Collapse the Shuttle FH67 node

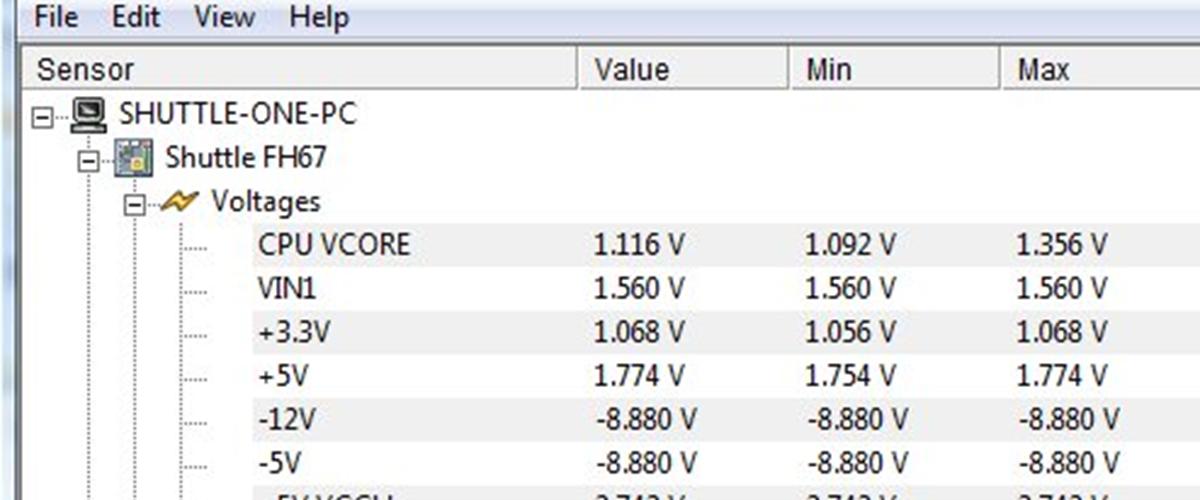[x=89, y=159]
